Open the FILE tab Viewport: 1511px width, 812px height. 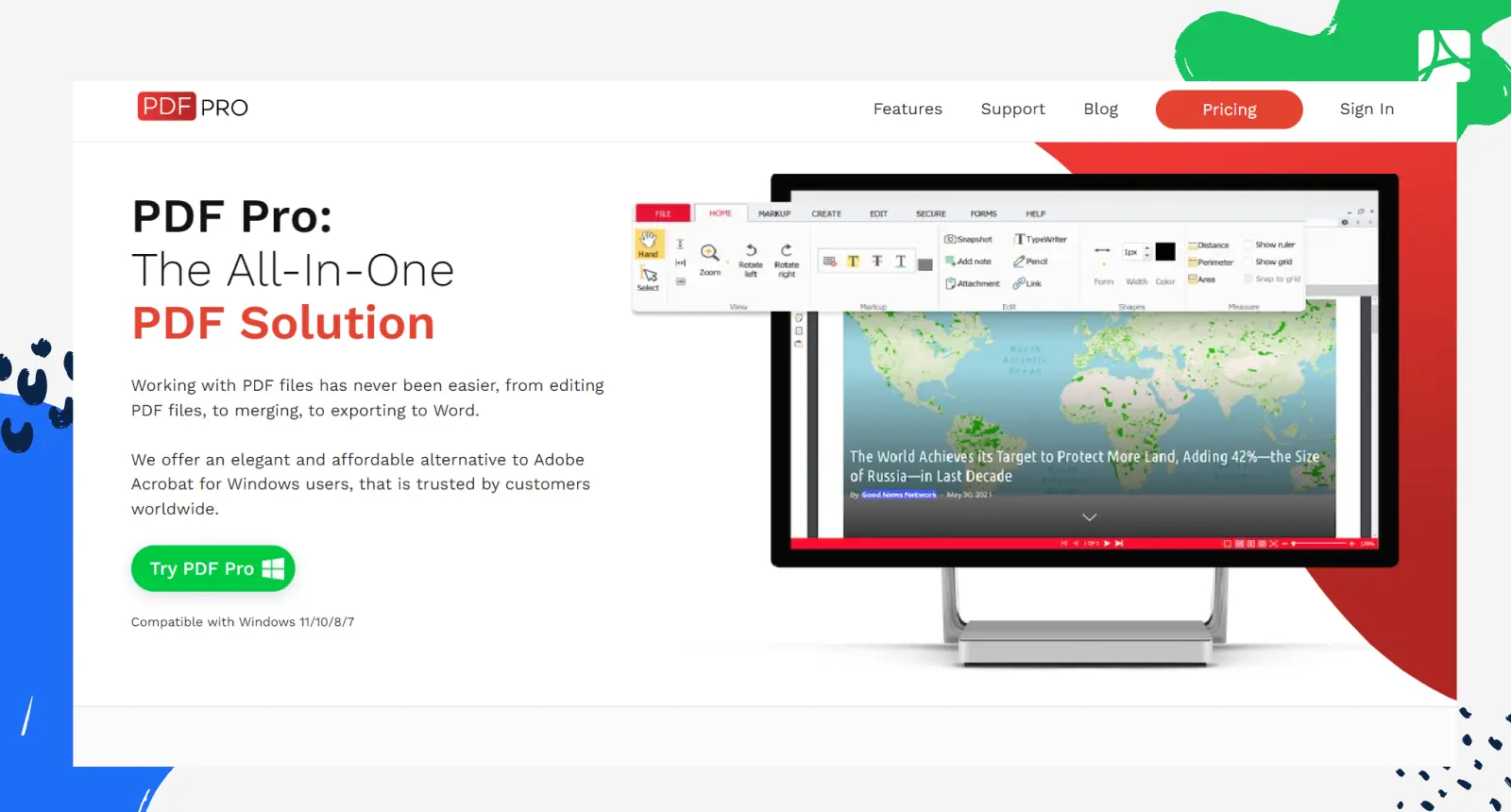pos(663,213)
